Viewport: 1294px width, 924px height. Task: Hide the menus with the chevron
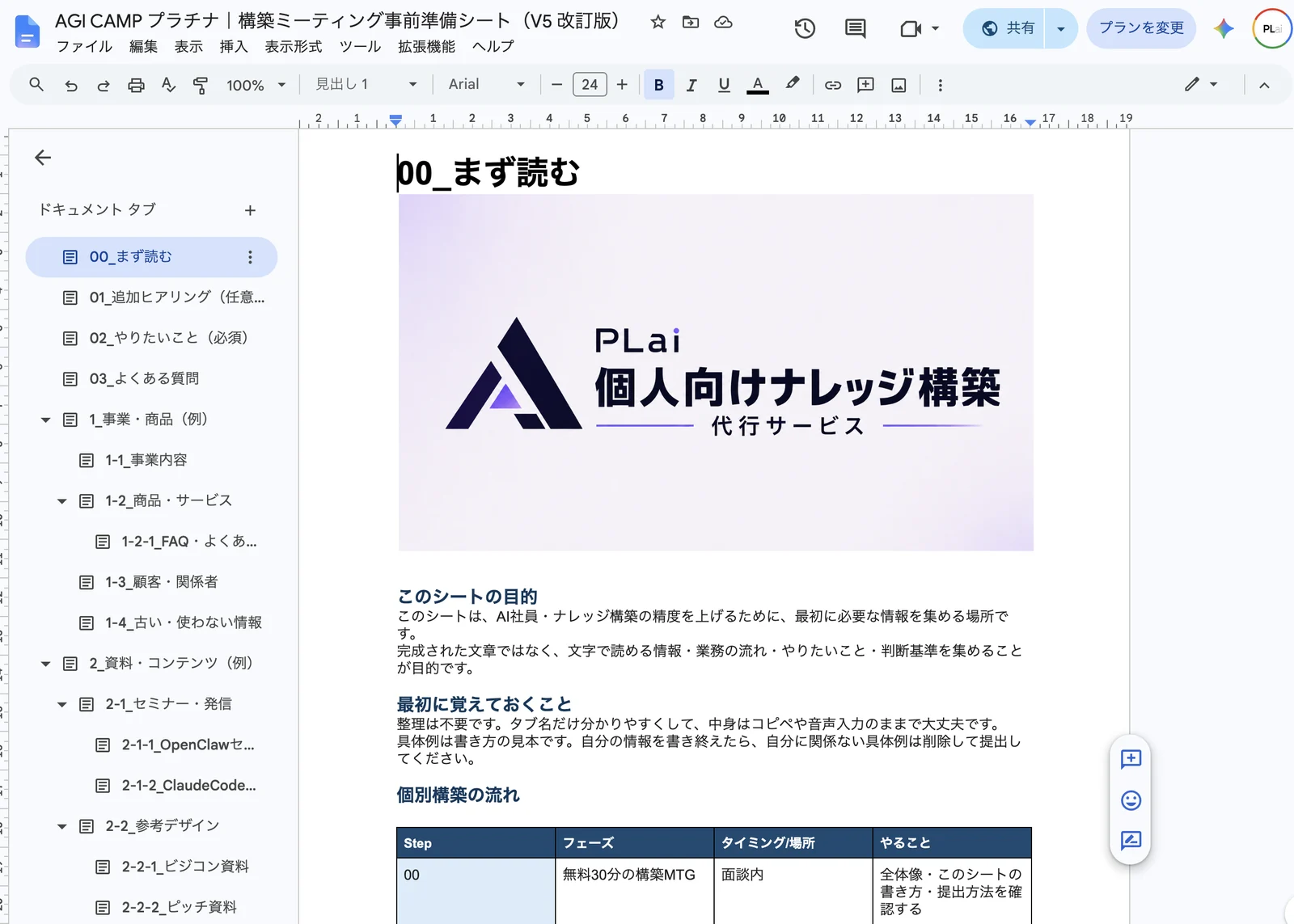(1264, 85)
